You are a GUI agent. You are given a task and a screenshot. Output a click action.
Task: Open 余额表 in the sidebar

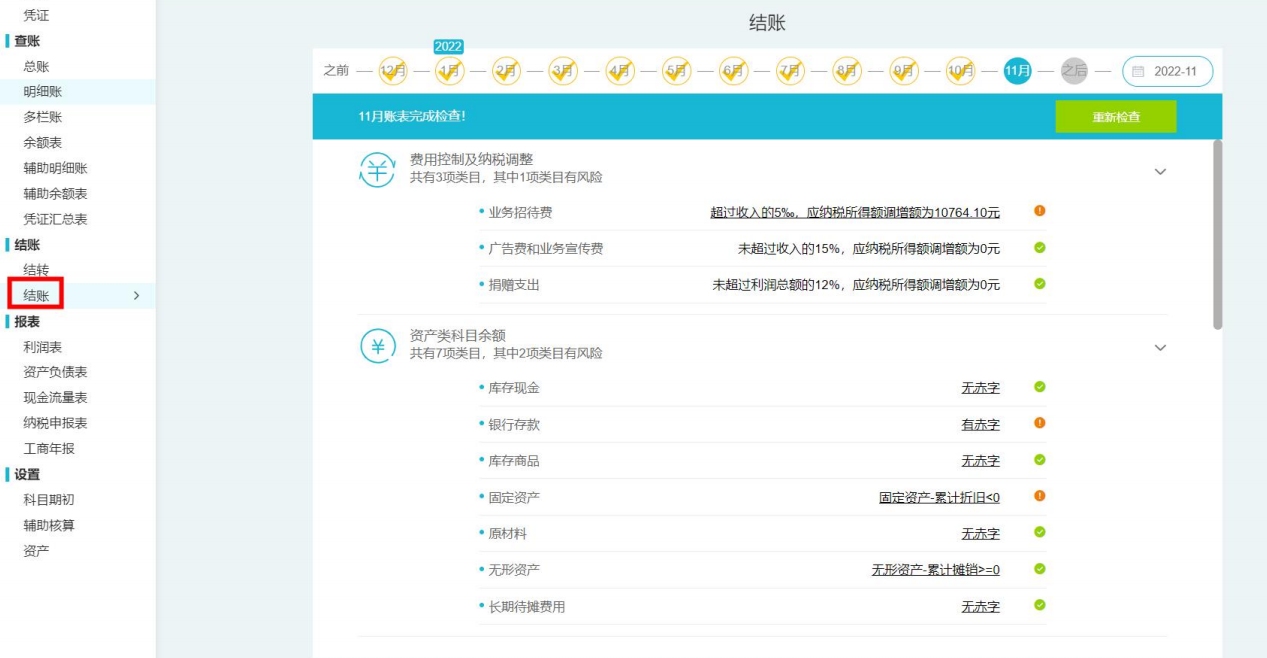[43, 143]
